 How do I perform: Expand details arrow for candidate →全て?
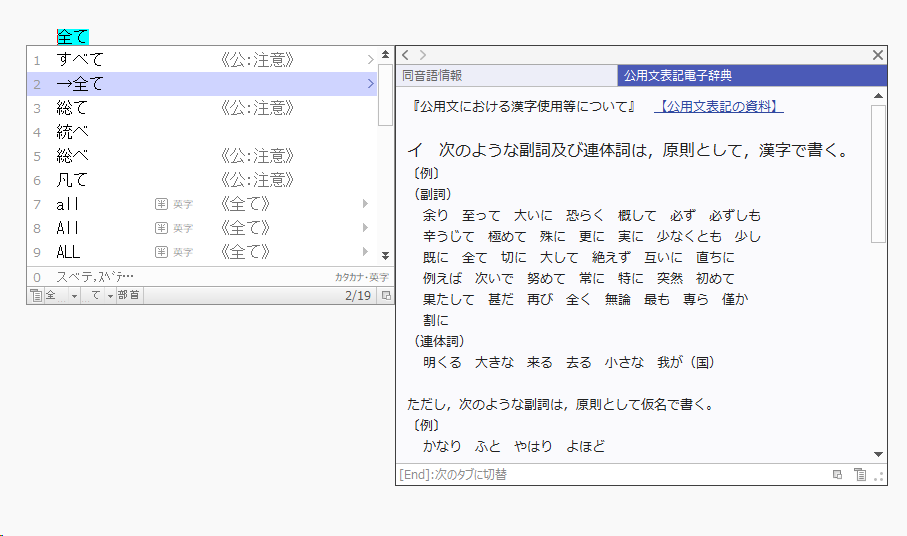tap(370, 84)
